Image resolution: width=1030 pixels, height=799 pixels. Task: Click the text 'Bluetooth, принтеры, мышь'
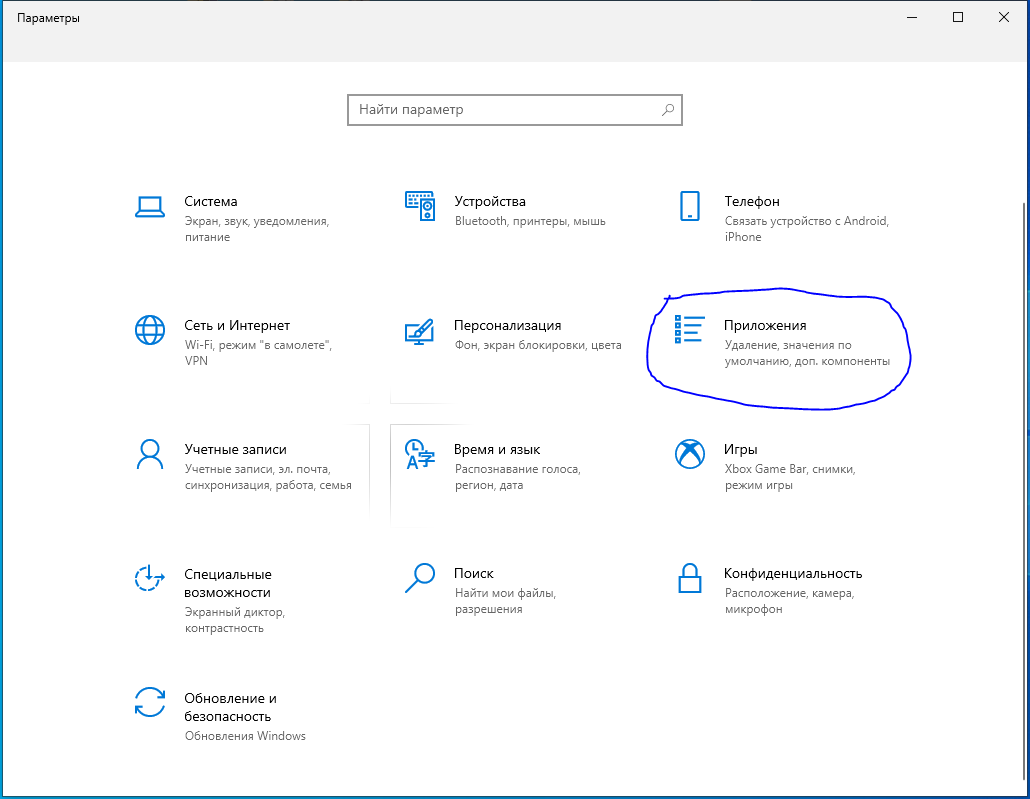click(530, 221)
